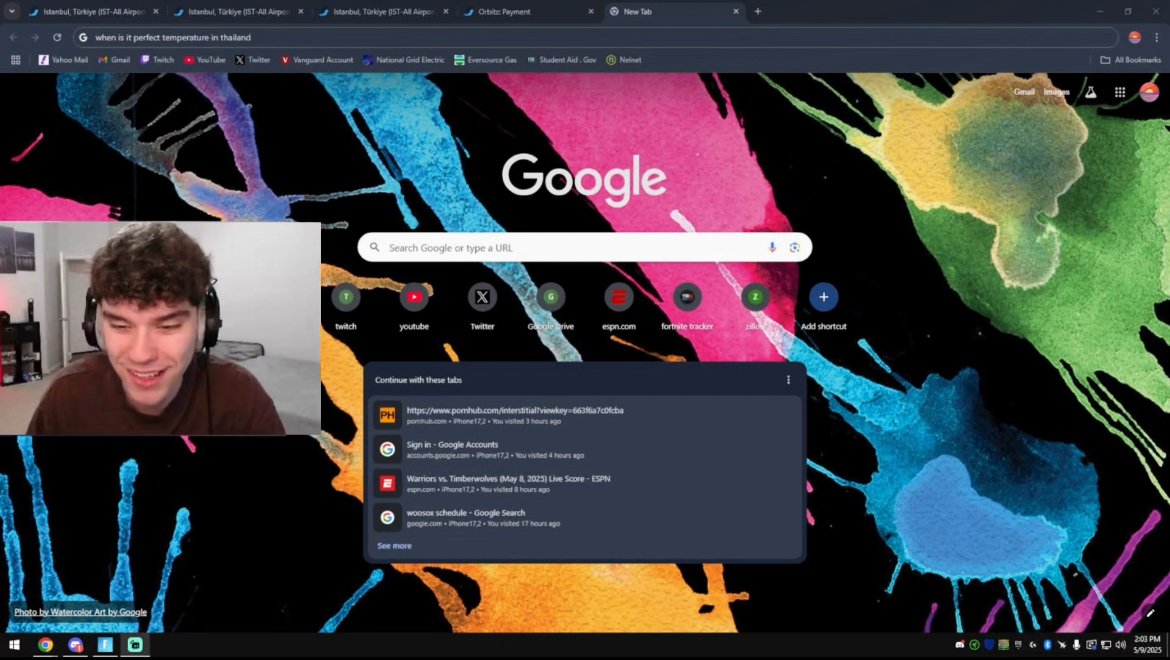This screenshot has height=660, width=1170.
Task: Click the Gmail link on Google page
Action: [1024, 92]
